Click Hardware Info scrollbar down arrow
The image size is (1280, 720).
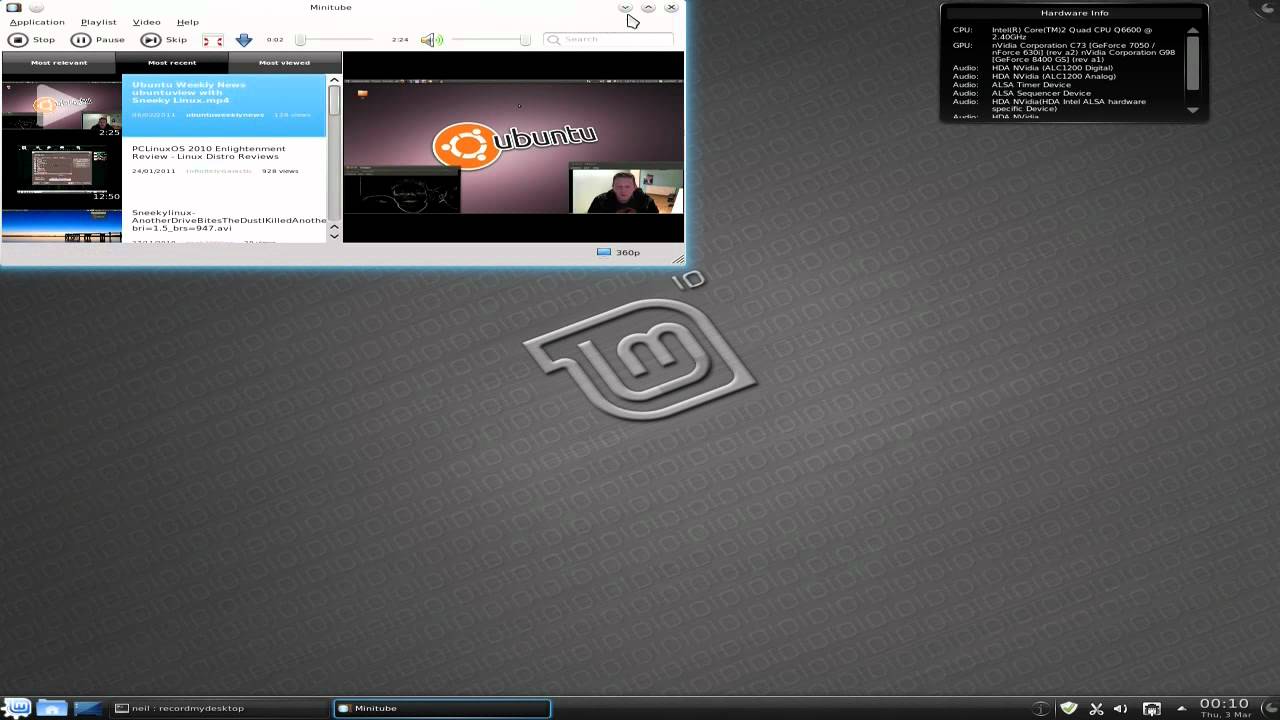point(1192,110)
